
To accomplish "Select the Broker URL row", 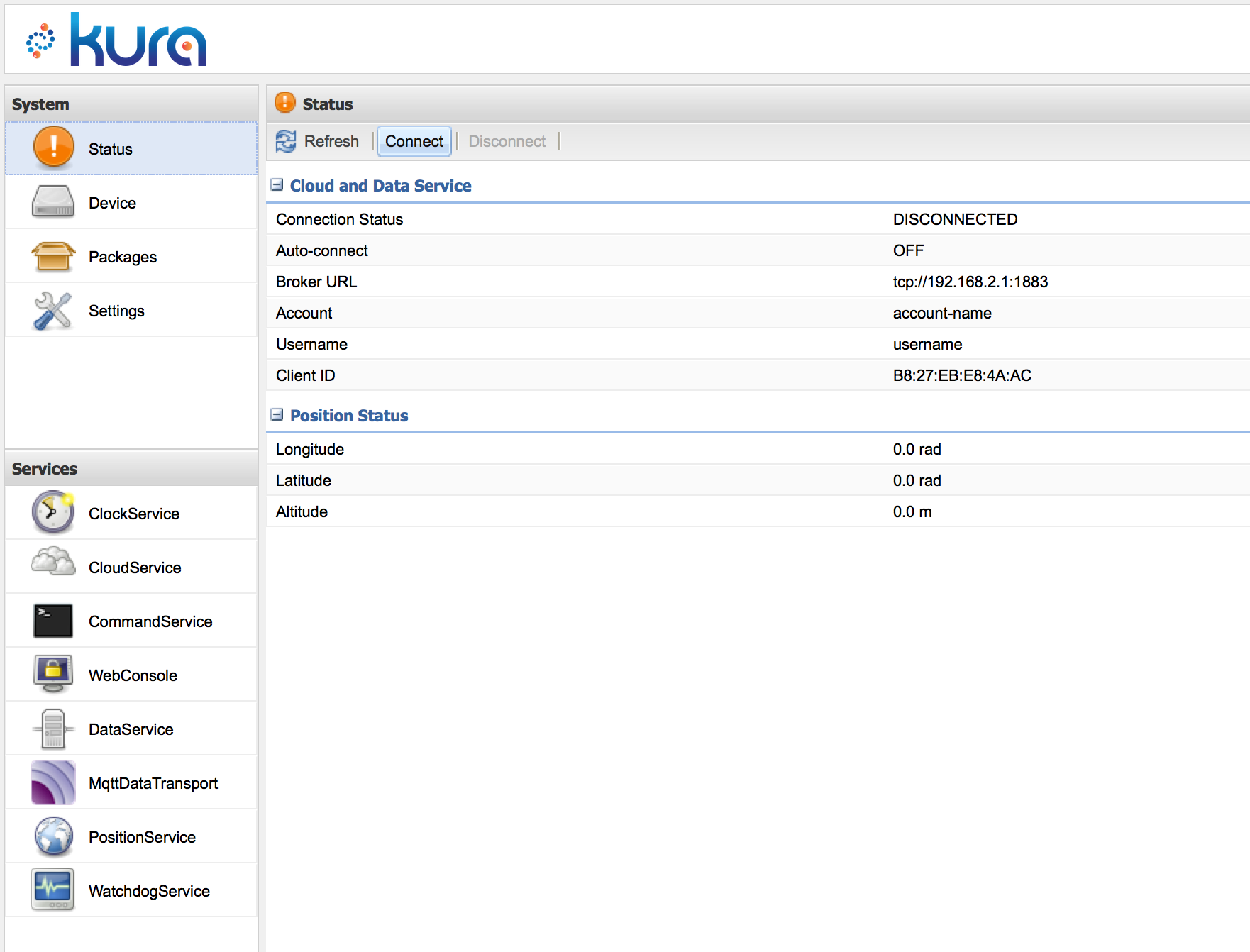I will [x=758, y=282].
